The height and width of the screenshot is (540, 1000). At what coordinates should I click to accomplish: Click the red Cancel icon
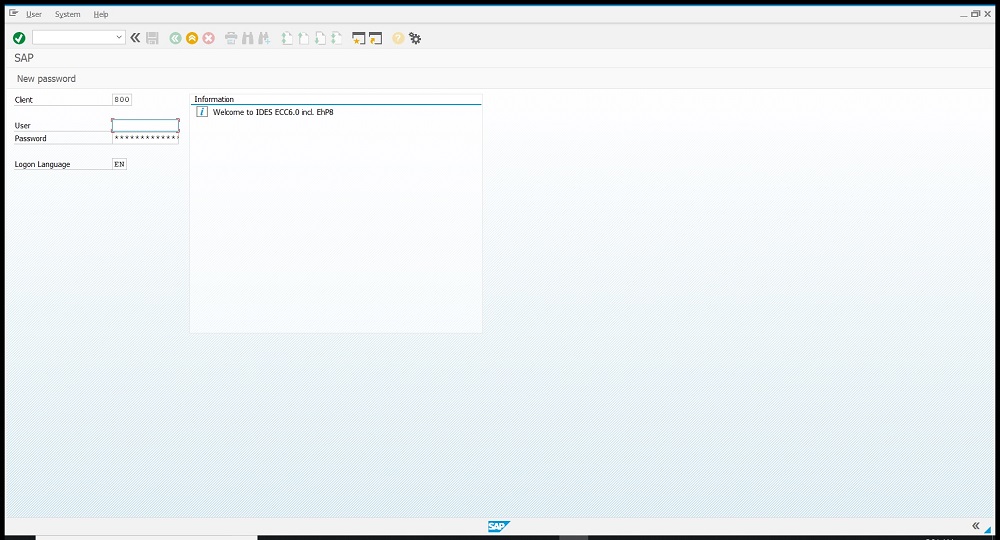[209, 38]
